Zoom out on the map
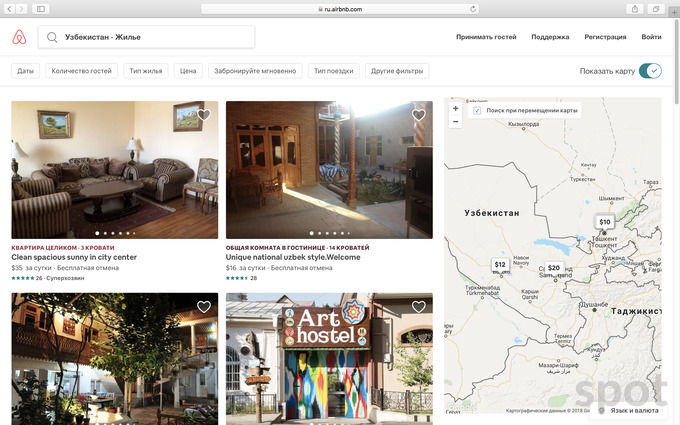 pyautogui.click(x=456, y=121)
